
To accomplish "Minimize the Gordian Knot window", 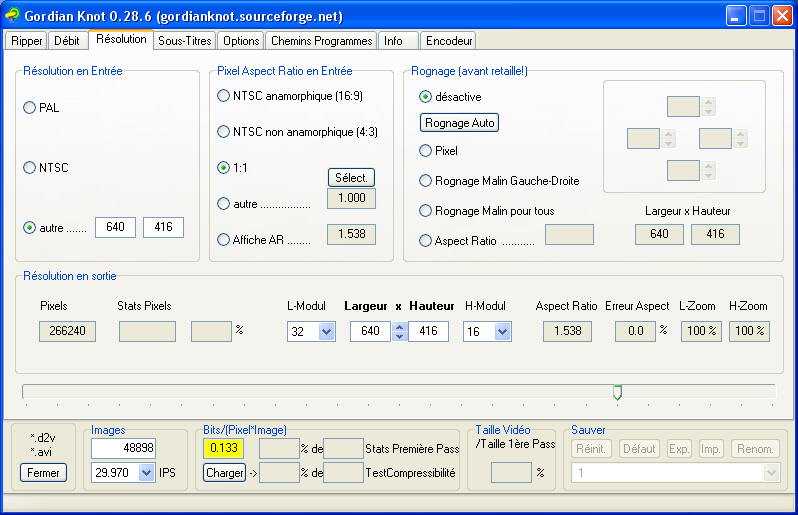I will click(736, 16).
